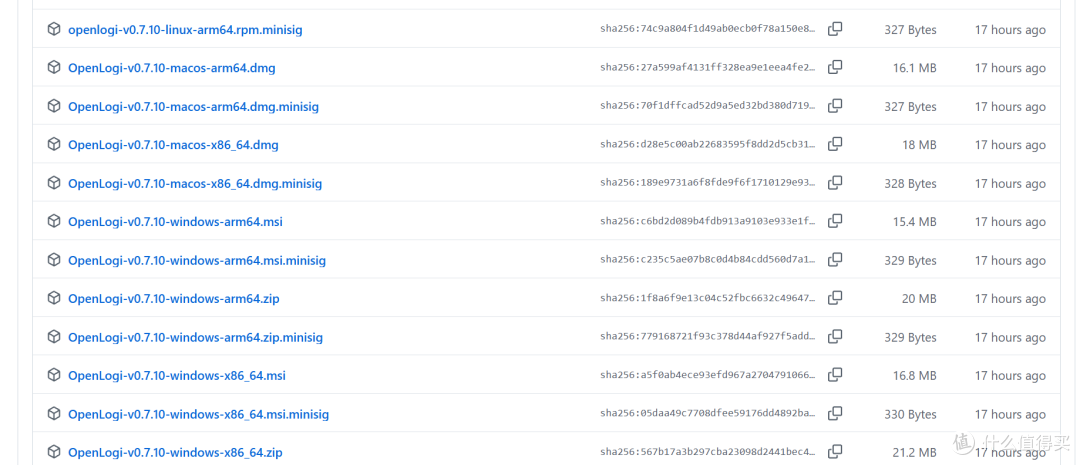Screen dimensions: 1080x465
Task: Click package icon beside windows-arm64.zip.minisig
Action: (x=54, y=337)
